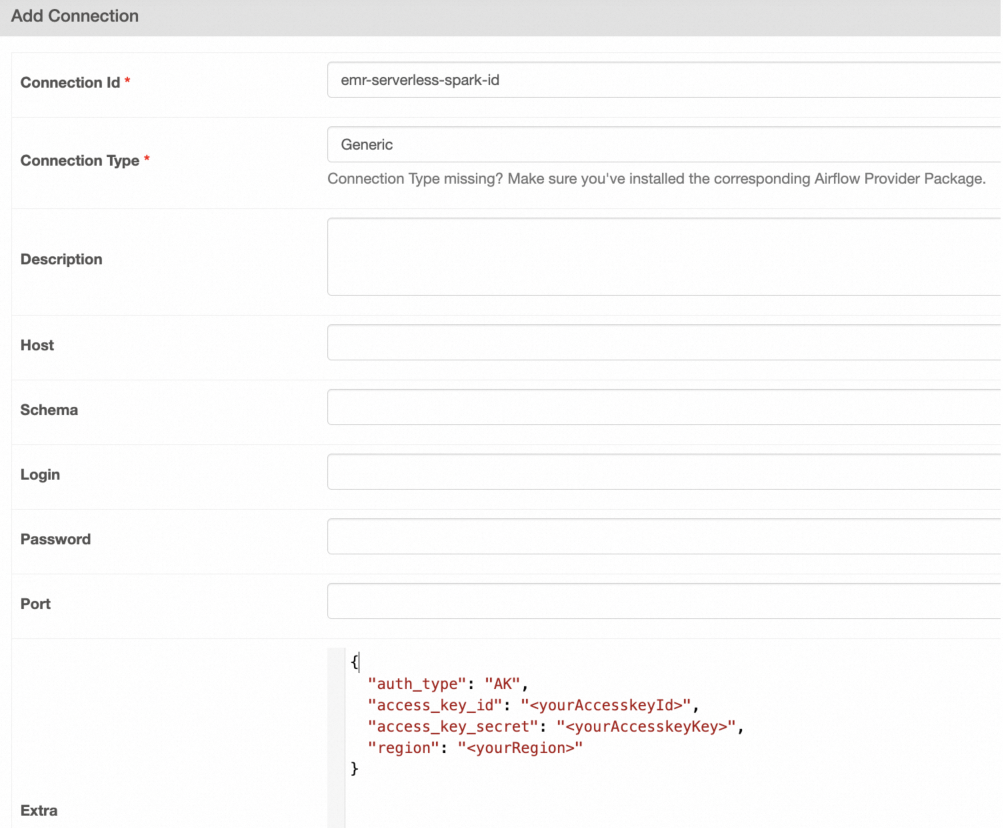Click the "access_key_secret" JSON line
1003x828 pixels.
556,726
